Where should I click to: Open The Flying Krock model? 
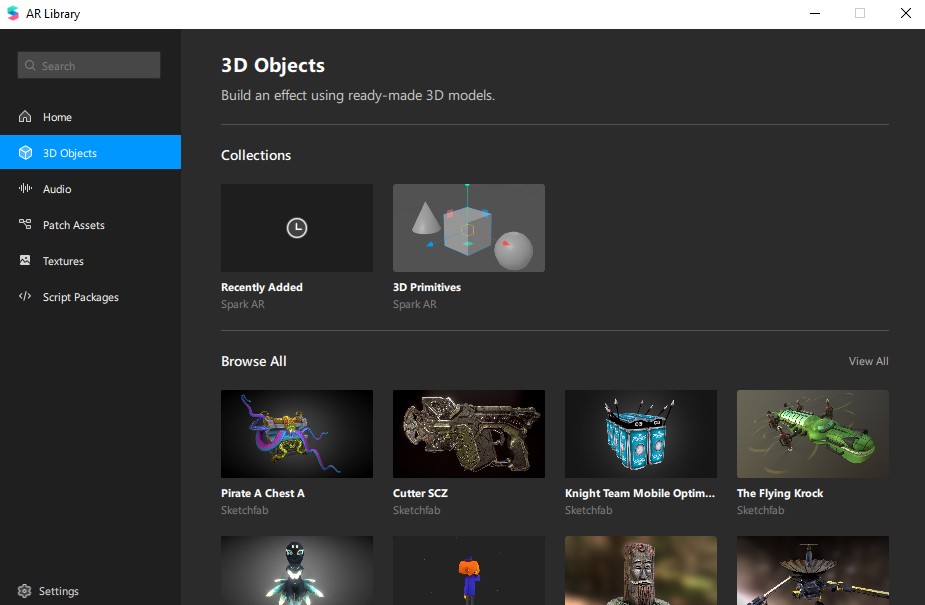[813, 434]
